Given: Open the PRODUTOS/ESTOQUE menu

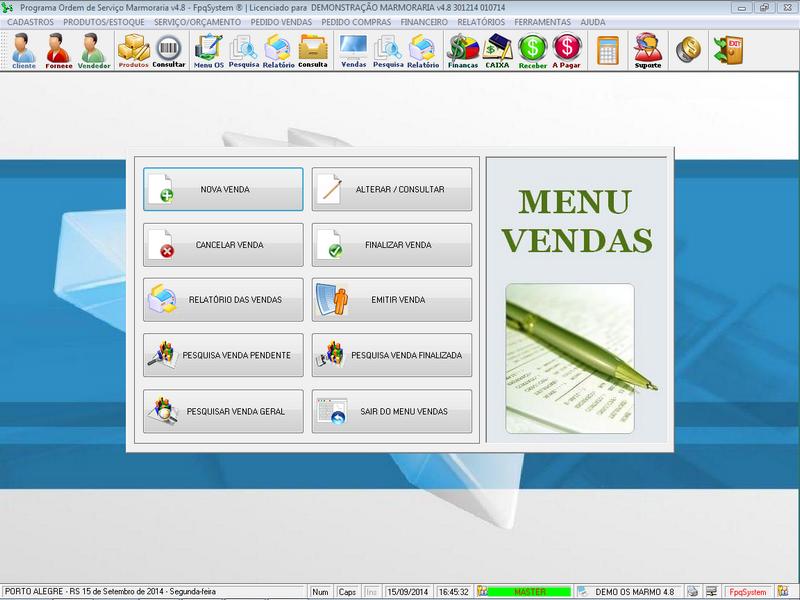Looking at the screenshot, I should (104, 22).
